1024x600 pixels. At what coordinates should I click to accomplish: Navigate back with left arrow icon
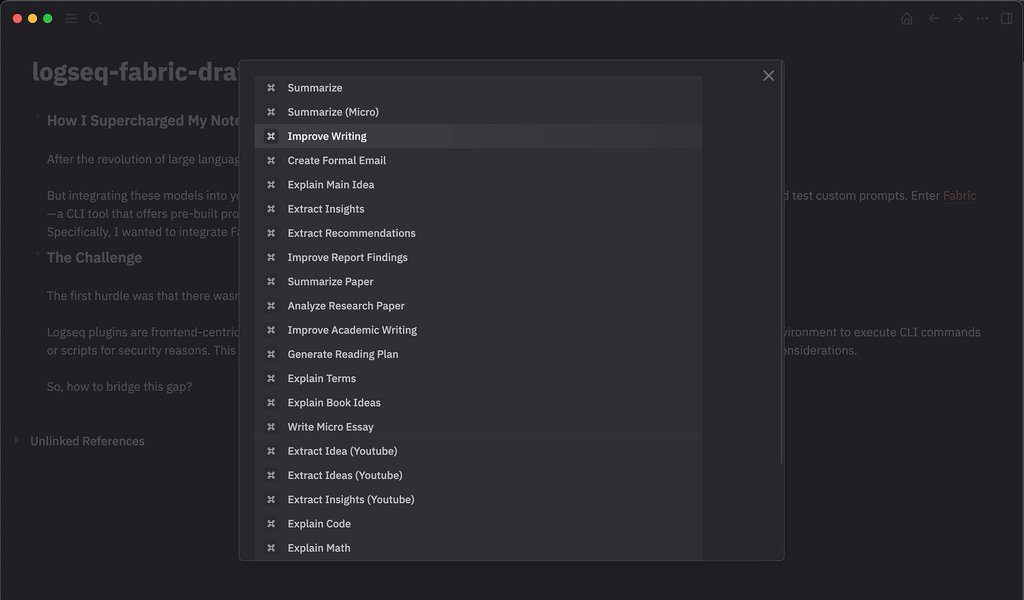coord(934,18)
